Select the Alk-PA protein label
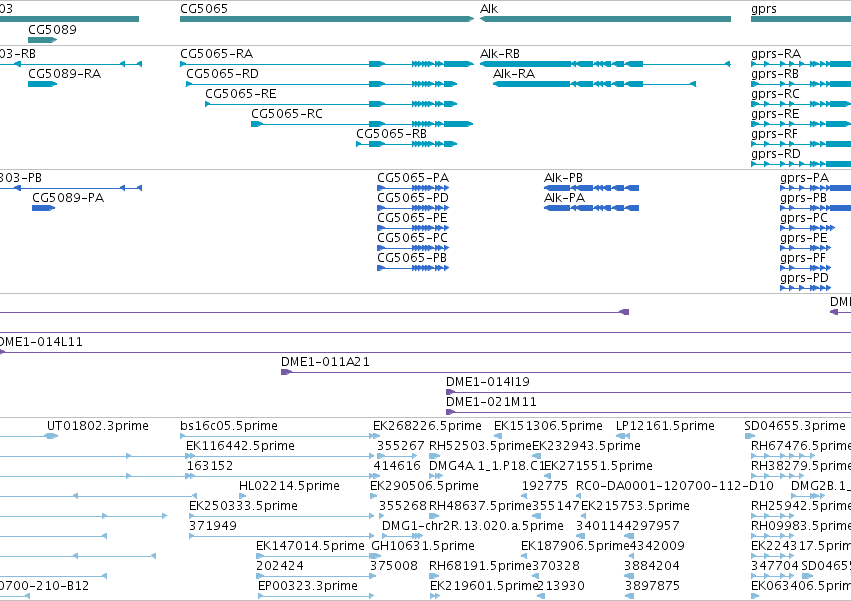The width and height of the screenshot is (851, 601). click(x=564, y=198)
